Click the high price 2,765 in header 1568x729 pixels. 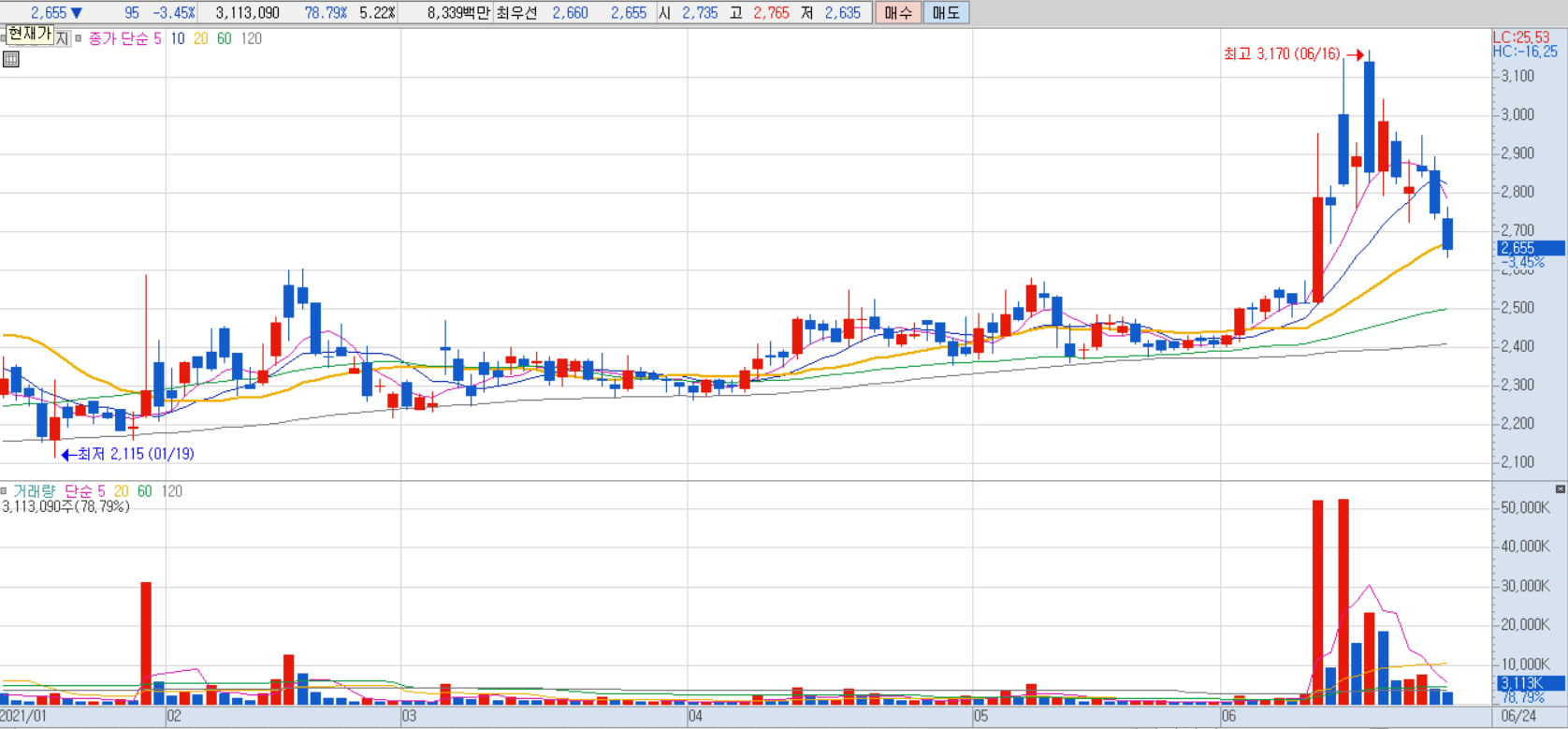point(772,13)
